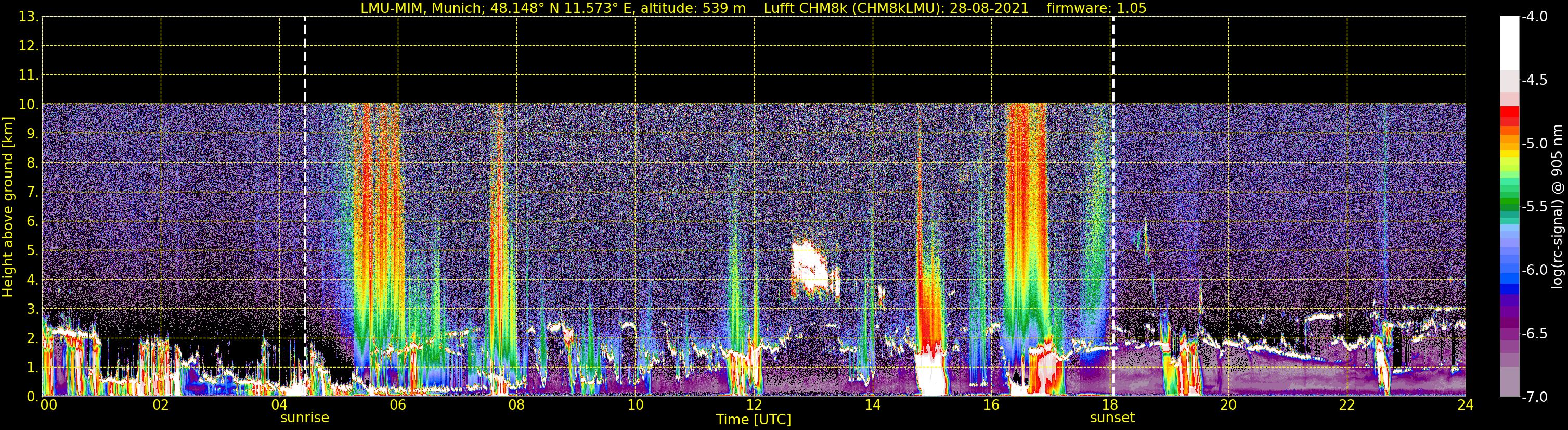Click the '-6.0' colorbar tick label
The height and width of the screenshot is (430, 1568).
[x=1535, y=270]
